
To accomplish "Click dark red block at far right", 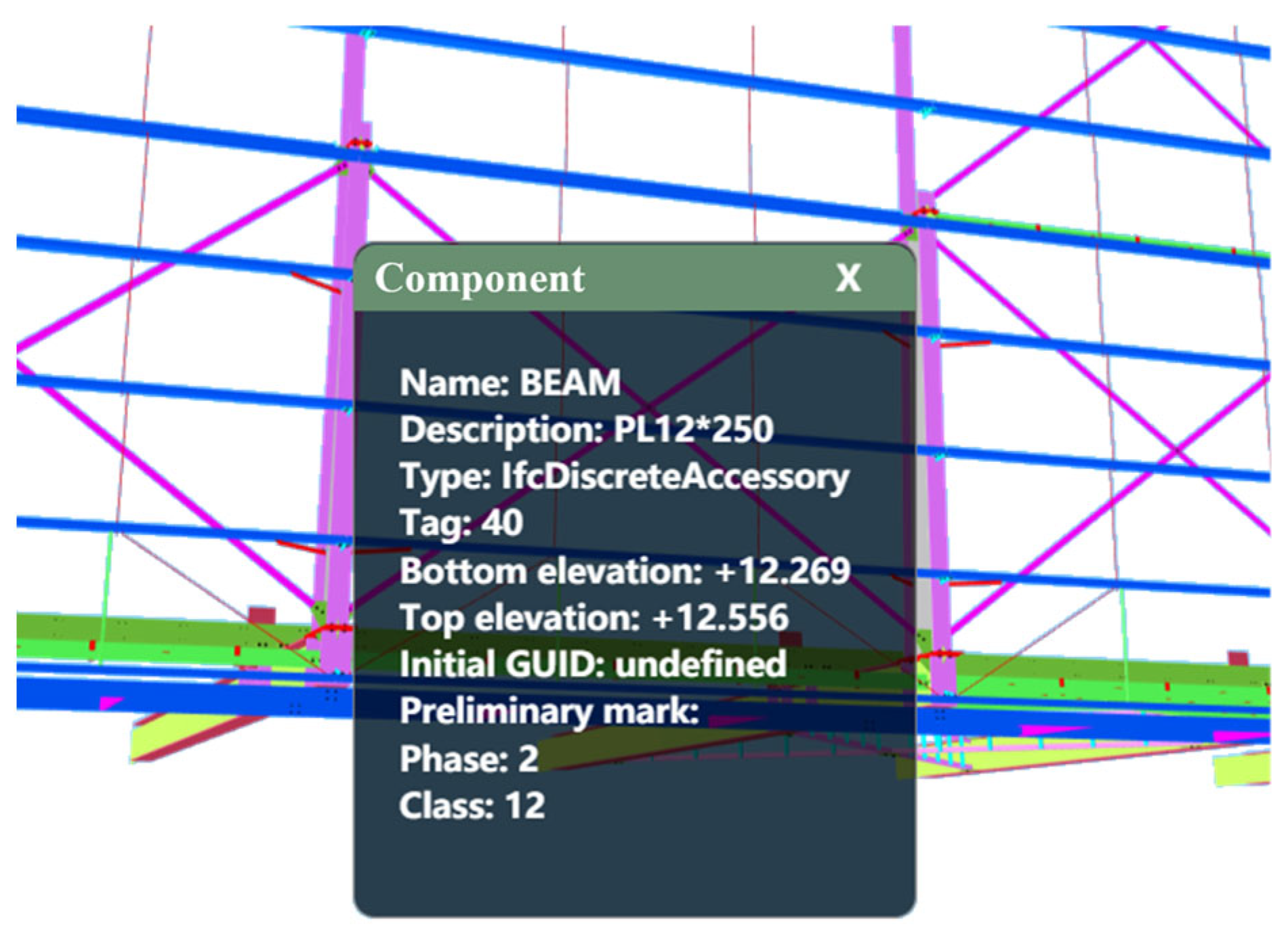I will pyautogui.click(x=1238, y=658).
